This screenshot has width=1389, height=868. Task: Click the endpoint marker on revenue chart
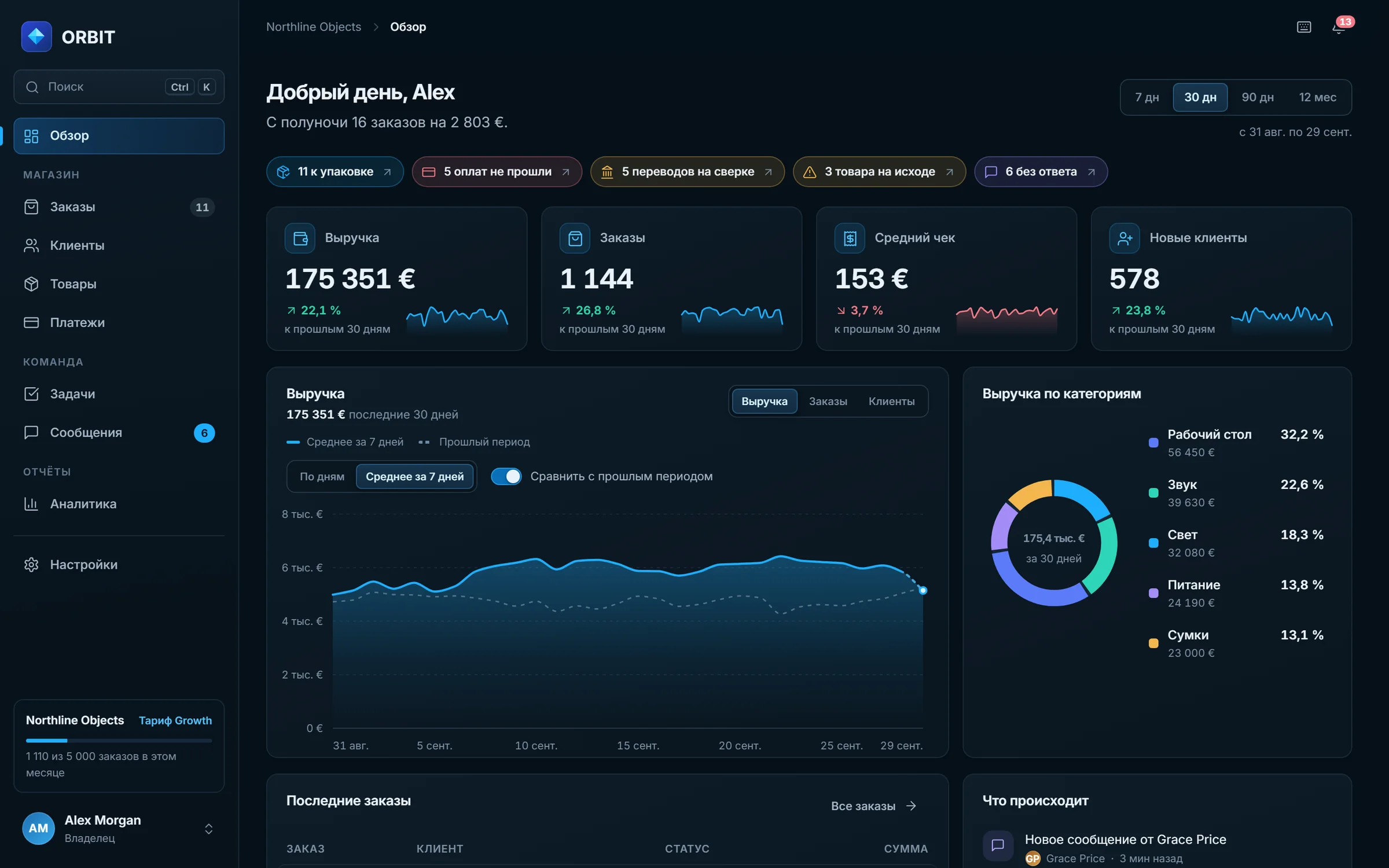(x=923, y=590)
